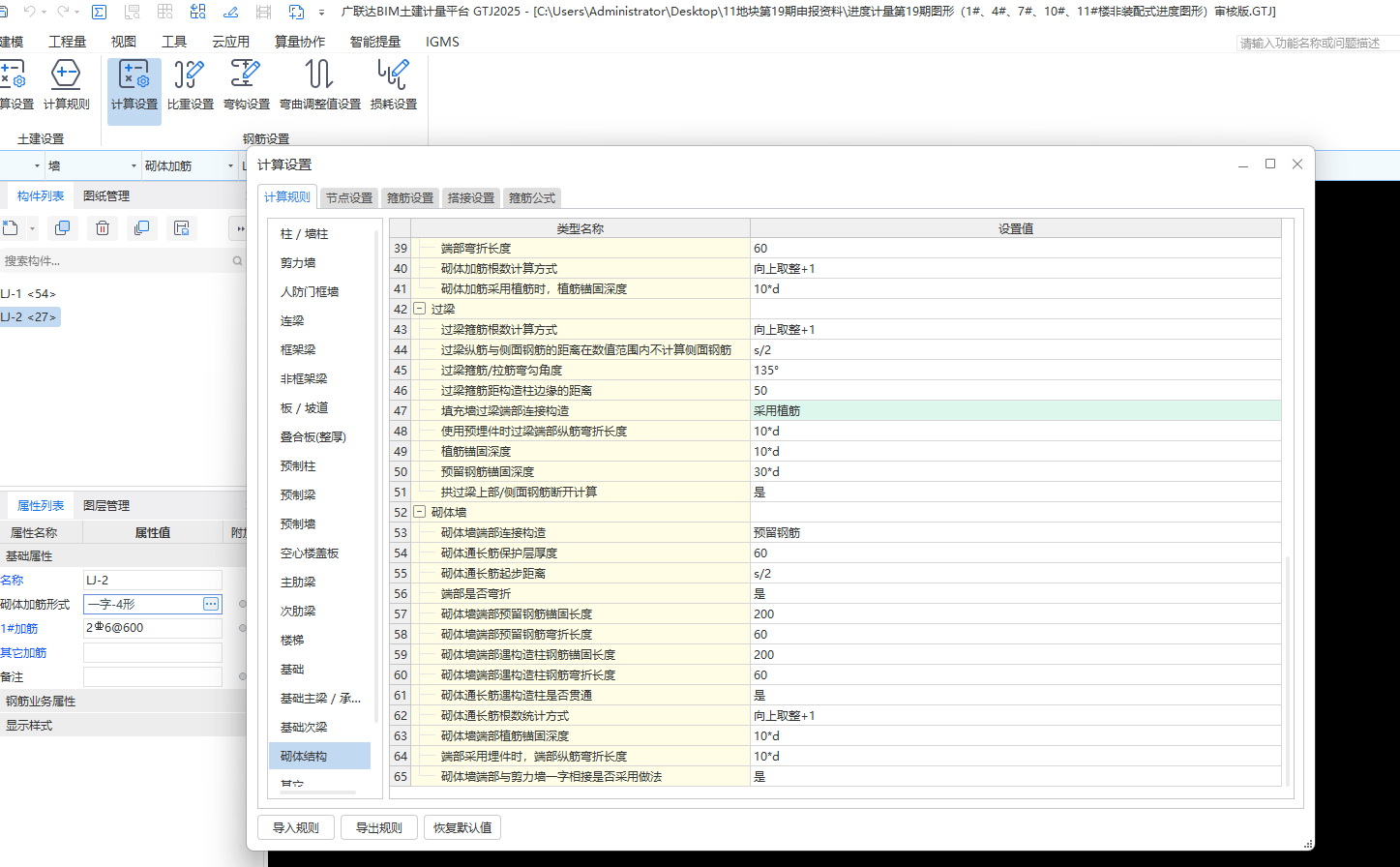The image size is (1400, 867).
Task: Open the 智能提量 ribbon menu
Action: 375,42
